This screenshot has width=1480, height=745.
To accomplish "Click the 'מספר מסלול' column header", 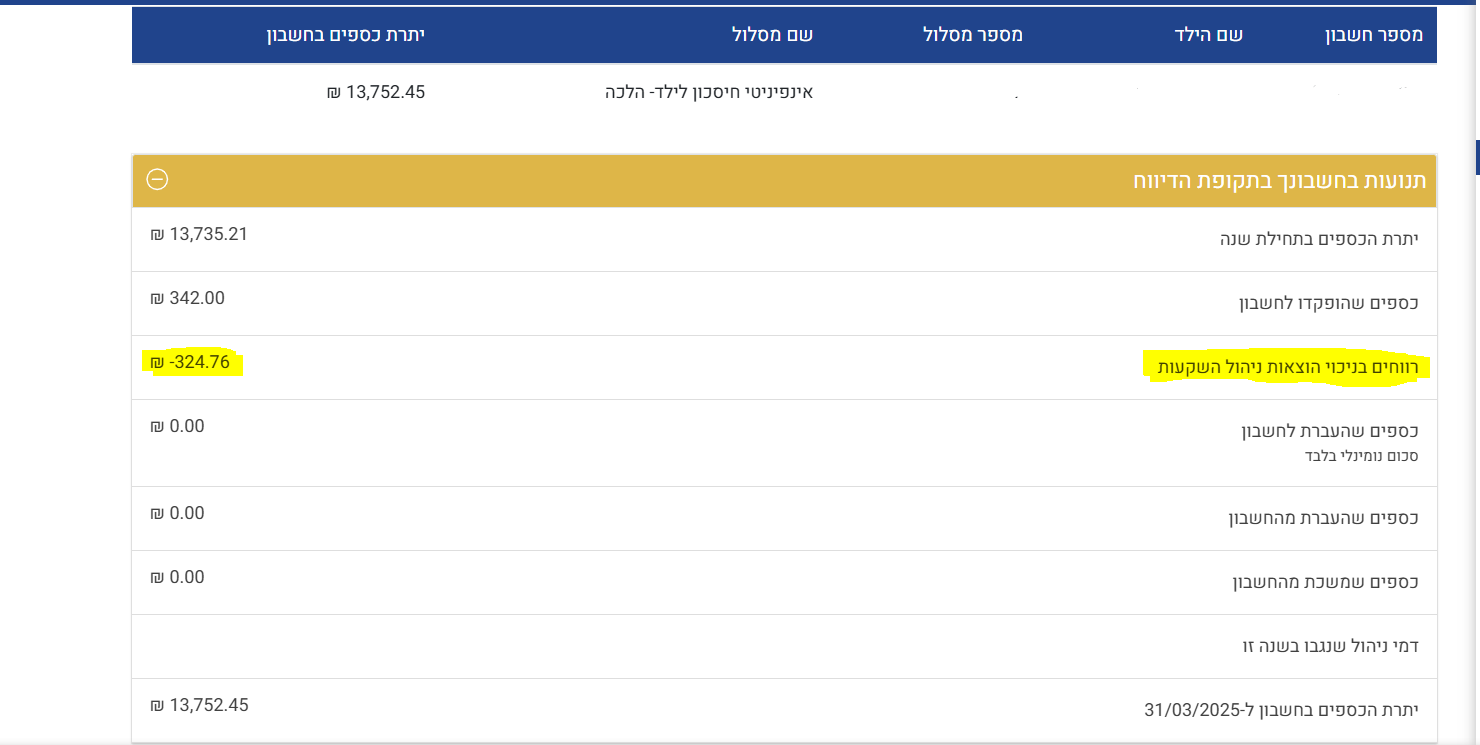I will click(x=972, y=35).
